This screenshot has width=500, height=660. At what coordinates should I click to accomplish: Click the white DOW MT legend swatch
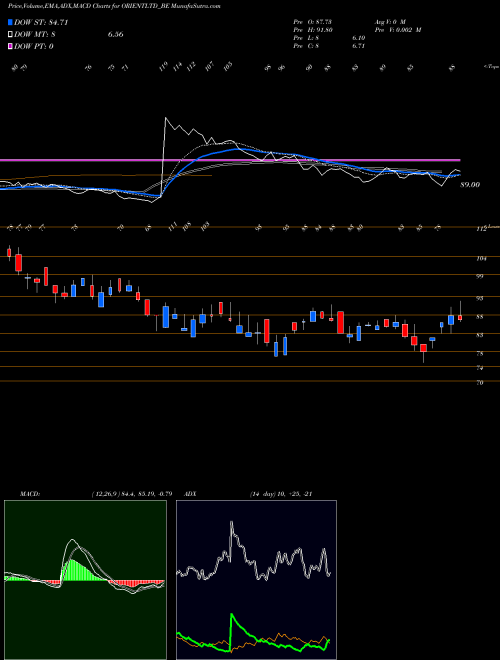coord(10,35)
